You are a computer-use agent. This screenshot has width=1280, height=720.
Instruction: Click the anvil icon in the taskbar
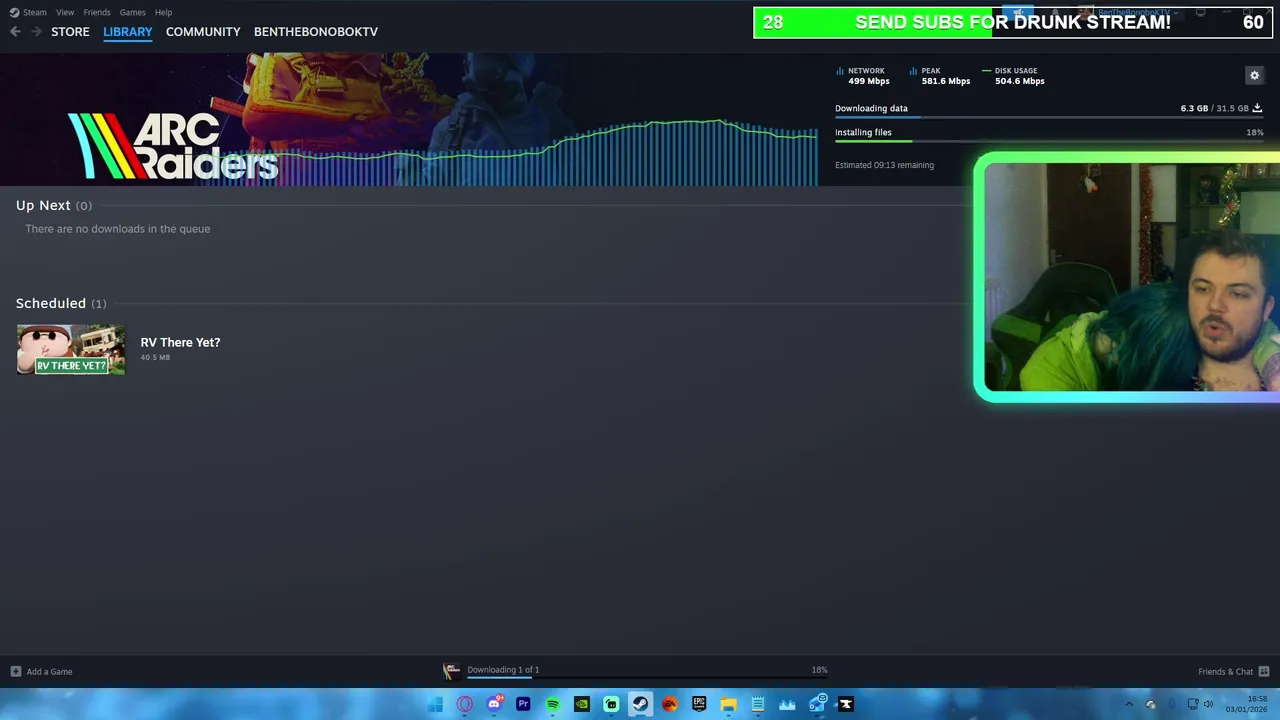[846, 704]
